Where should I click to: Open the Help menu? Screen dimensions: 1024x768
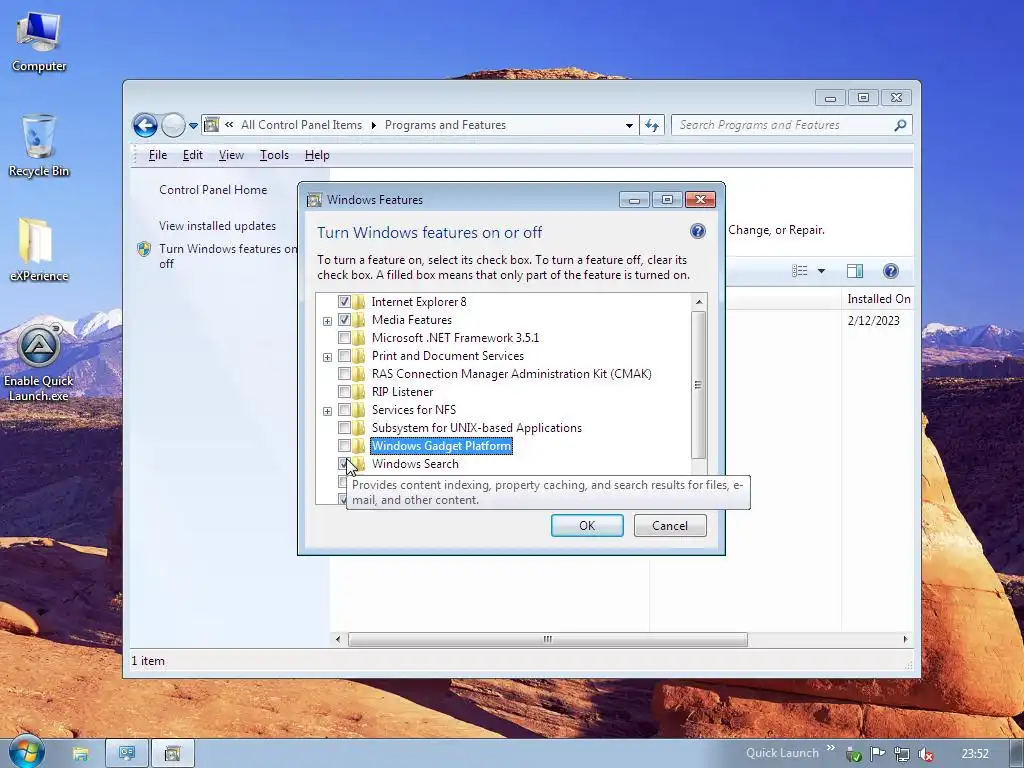coord(317,155)
